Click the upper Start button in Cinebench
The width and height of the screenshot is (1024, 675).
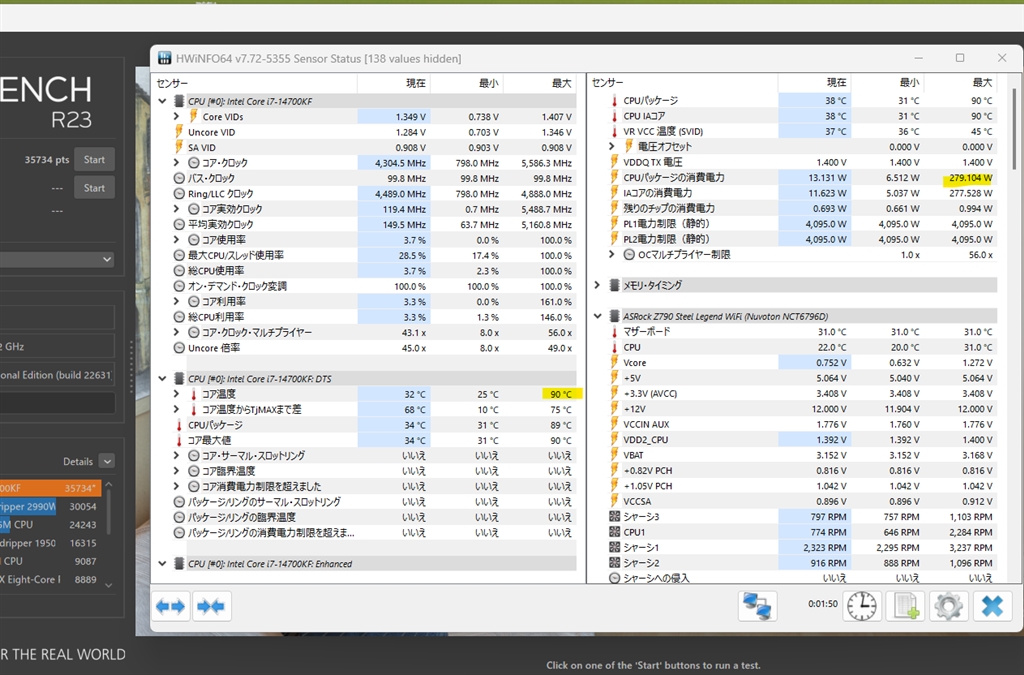[94, 159]
